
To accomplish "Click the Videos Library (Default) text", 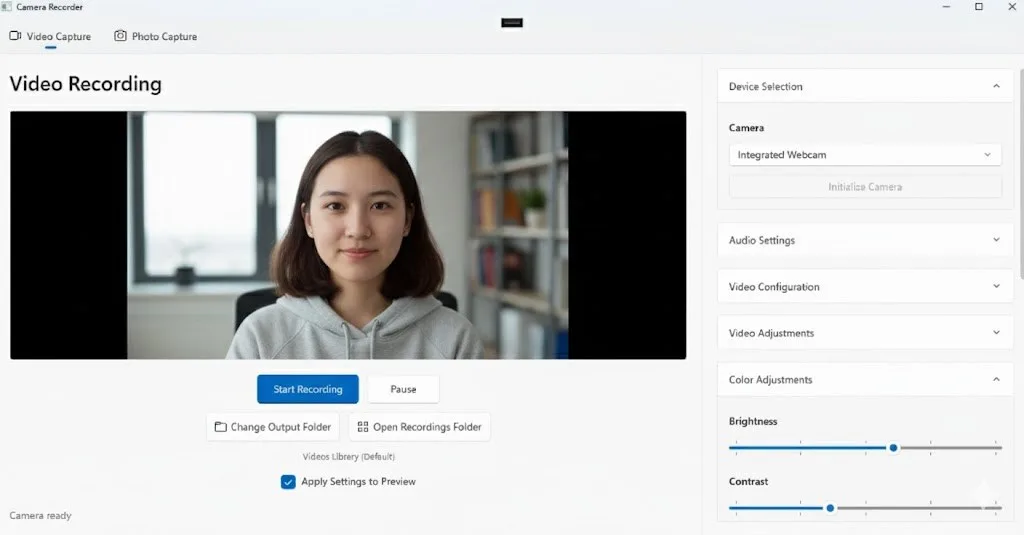I will [x=349, y=457].
